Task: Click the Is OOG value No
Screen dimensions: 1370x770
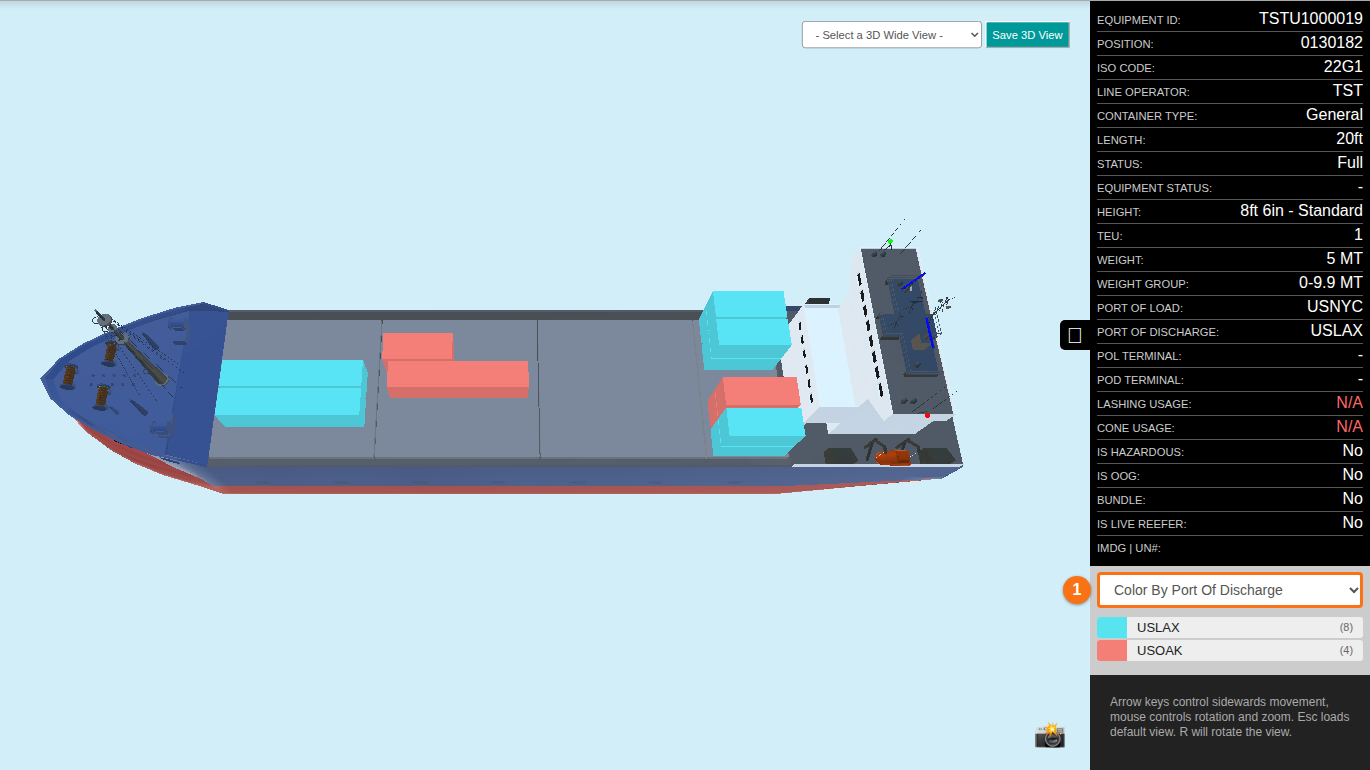Action: point(1352,474)
